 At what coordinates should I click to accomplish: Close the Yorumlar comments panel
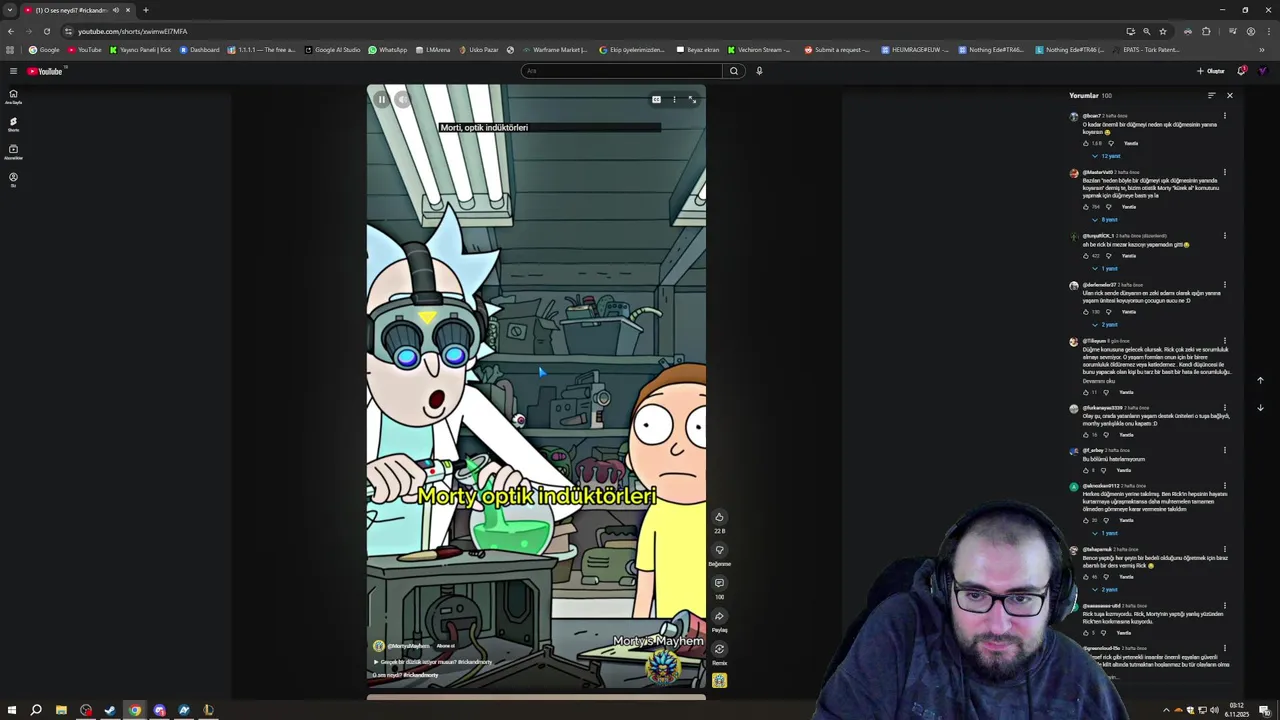(x=1230, y=96)
